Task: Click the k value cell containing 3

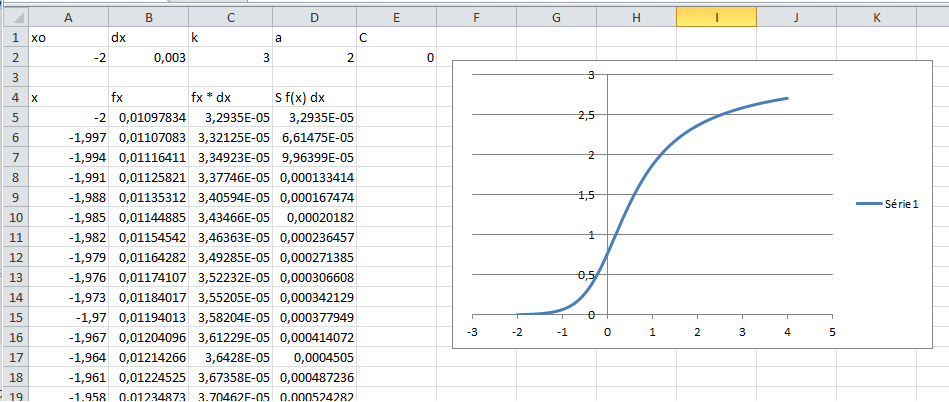Action: pyautogui.click(x=230, y=58)
